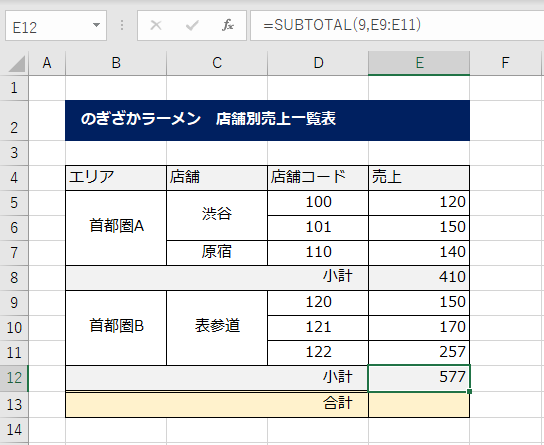Viewport: 544px width, 445px height.
Task: Click the Select All corner triangle
Action: coord(16,63)
